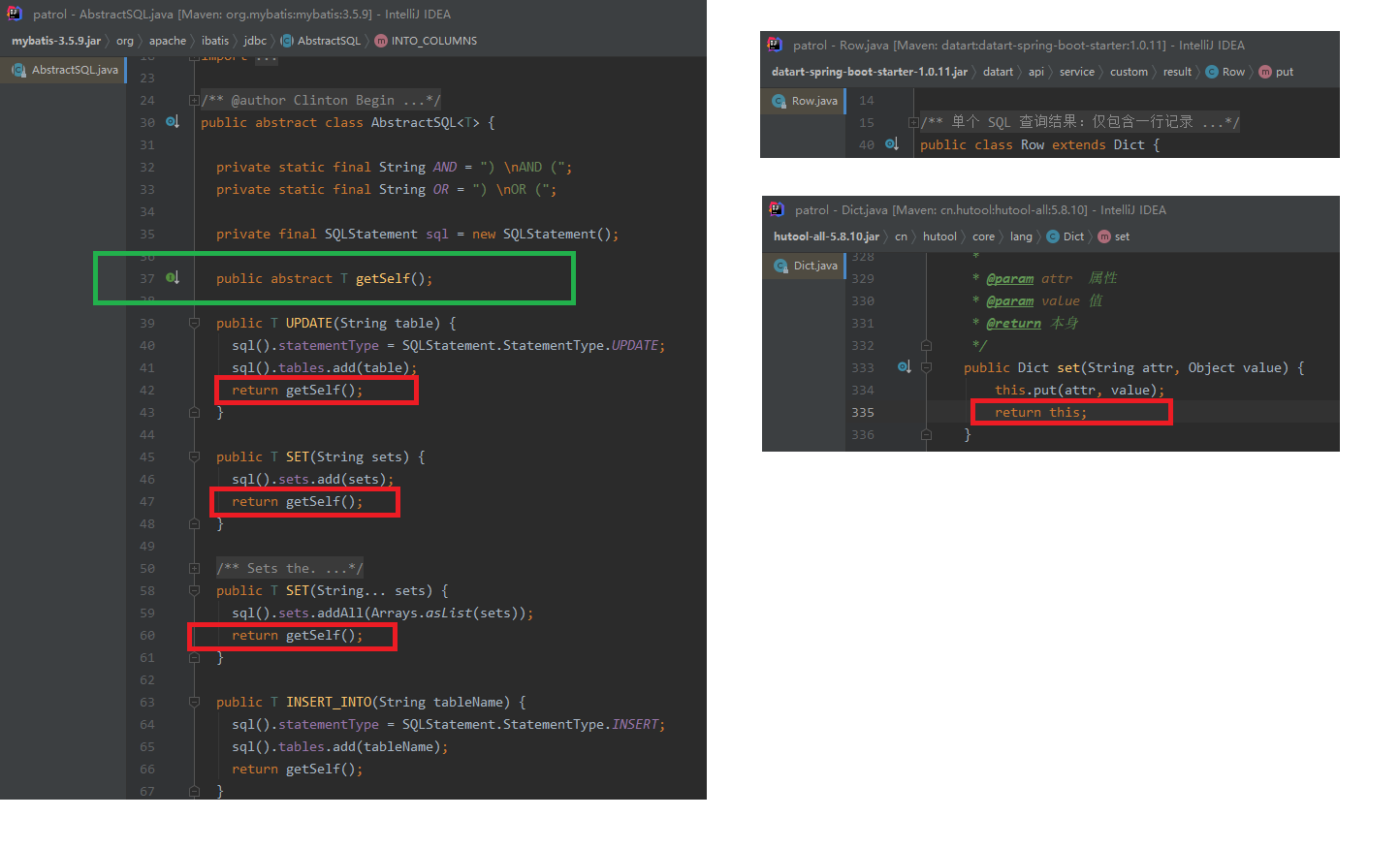Viewport: 1400px width, 849px height.
Task: Click the 'core' breadcrumb in Dict.java window
Action: point(983,236)
